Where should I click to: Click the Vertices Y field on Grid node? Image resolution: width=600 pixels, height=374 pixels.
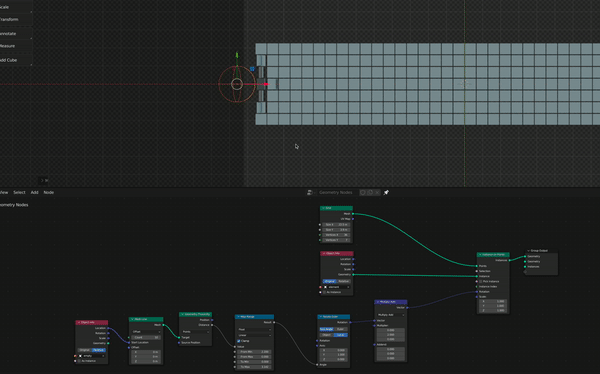click(x=336, y=240)
